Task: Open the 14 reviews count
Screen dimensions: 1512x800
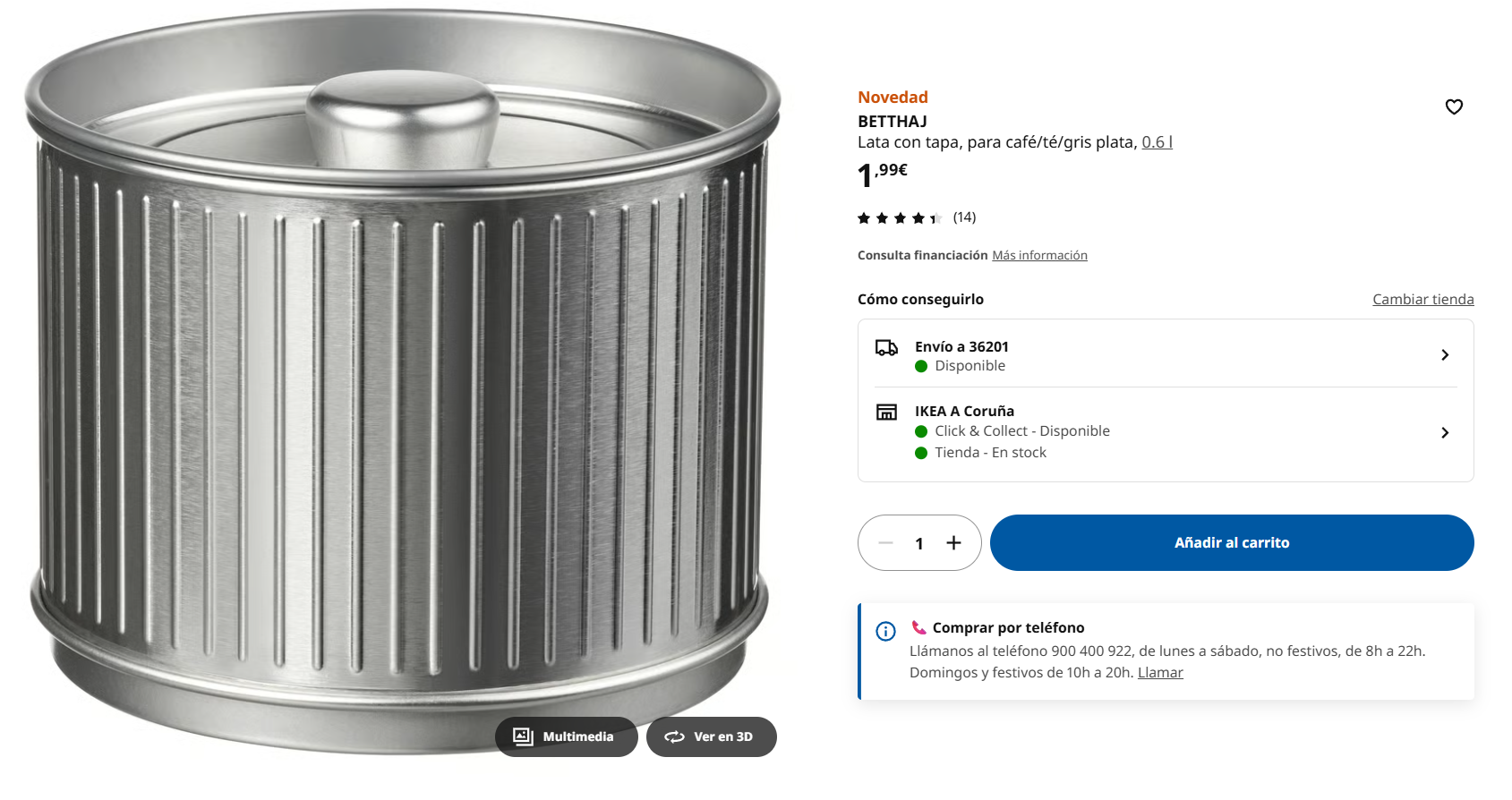Action: (x=964, y=217)
